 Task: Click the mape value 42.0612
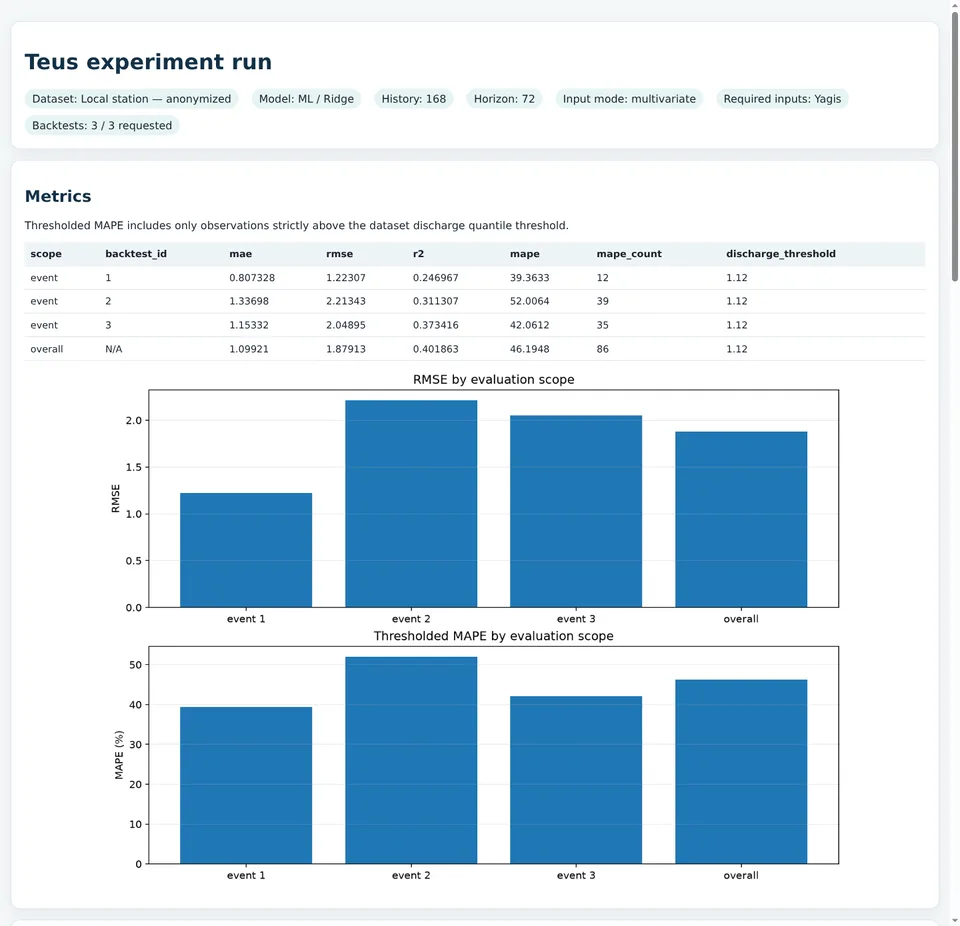[x=530, y=325]
